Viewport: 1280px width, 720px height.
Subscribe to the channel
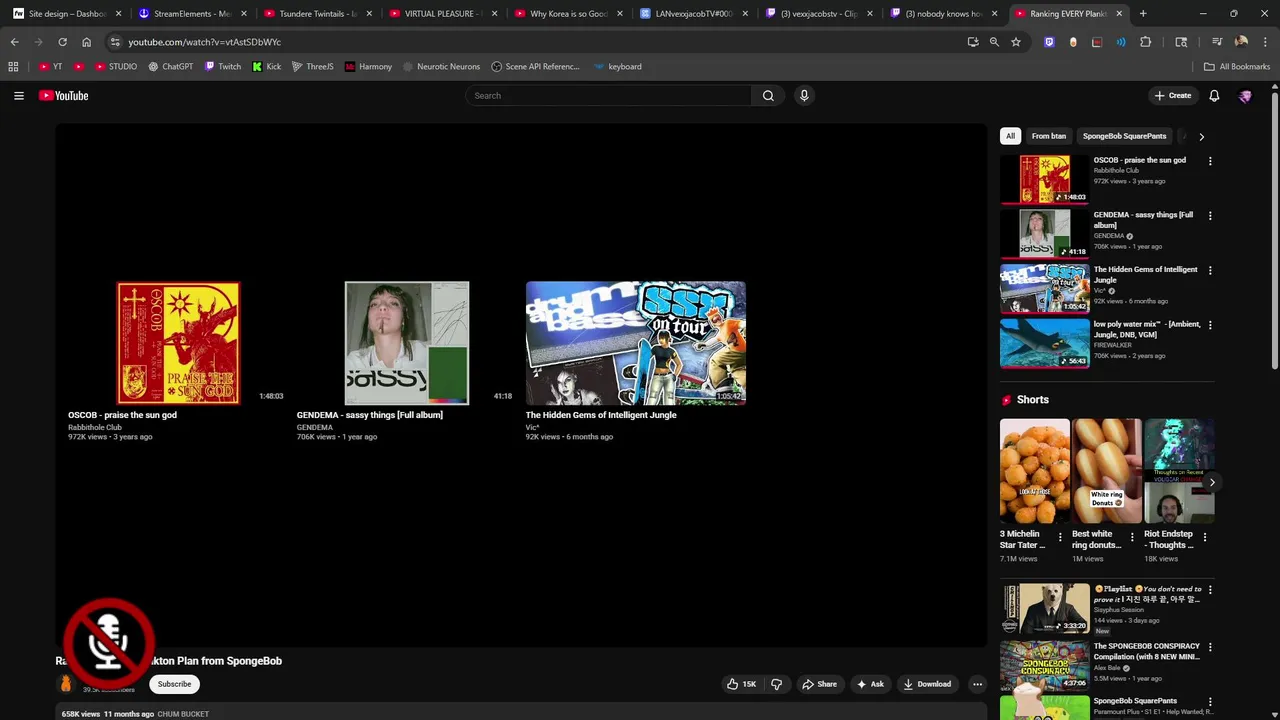174,684
